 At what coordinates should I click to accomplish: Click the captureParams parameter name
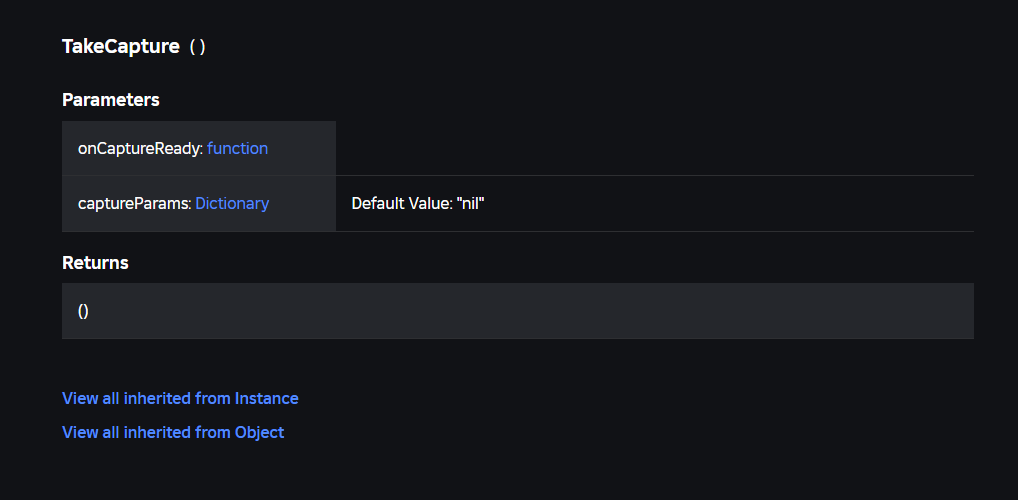[132, 203]
